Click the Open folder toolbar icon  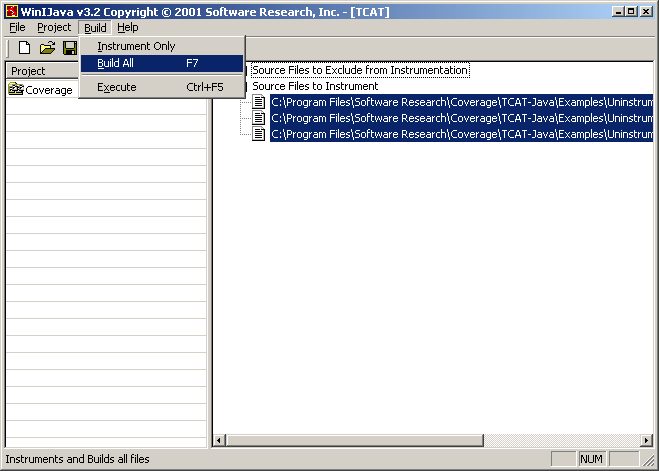point(47,48)
